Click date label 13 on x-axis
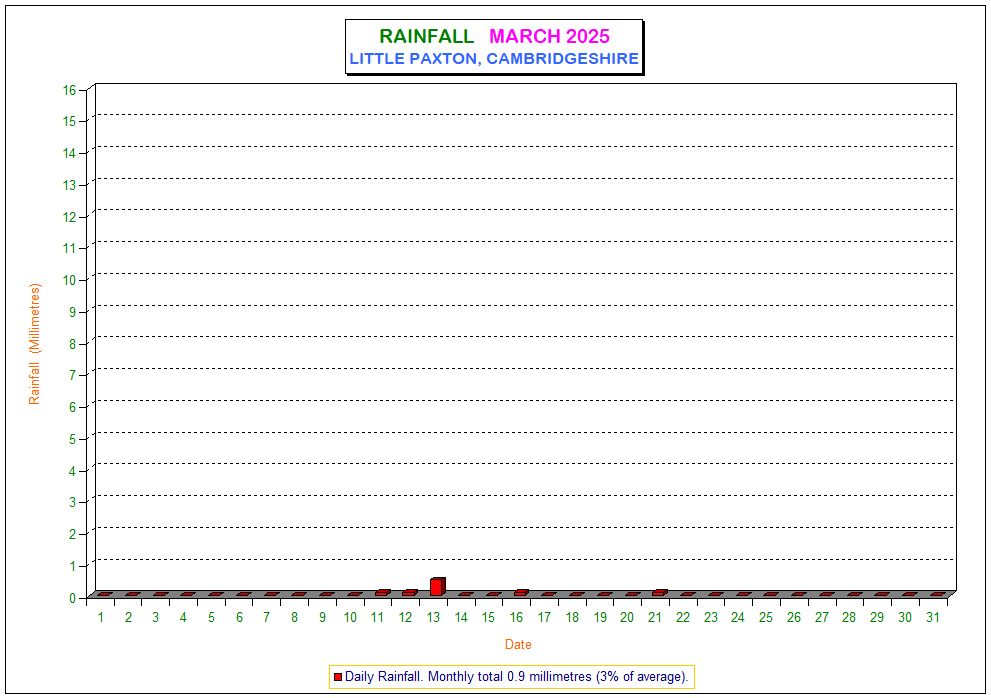 433,618
